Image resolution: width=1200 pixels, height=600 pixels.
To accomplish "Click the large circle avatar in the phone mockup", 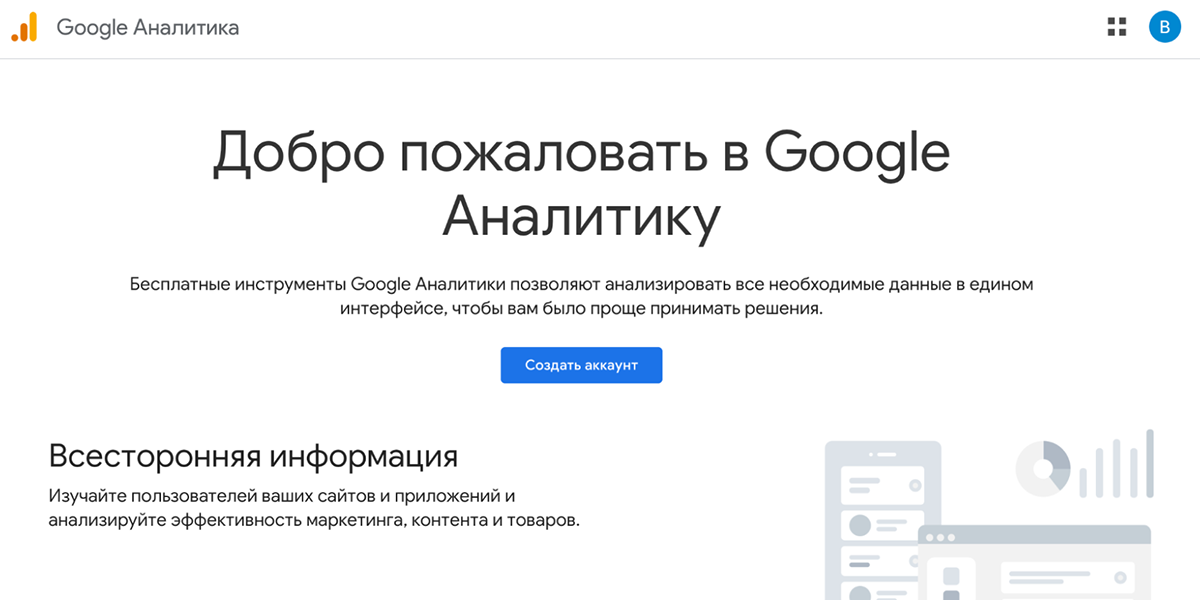I will pos(859,524).
